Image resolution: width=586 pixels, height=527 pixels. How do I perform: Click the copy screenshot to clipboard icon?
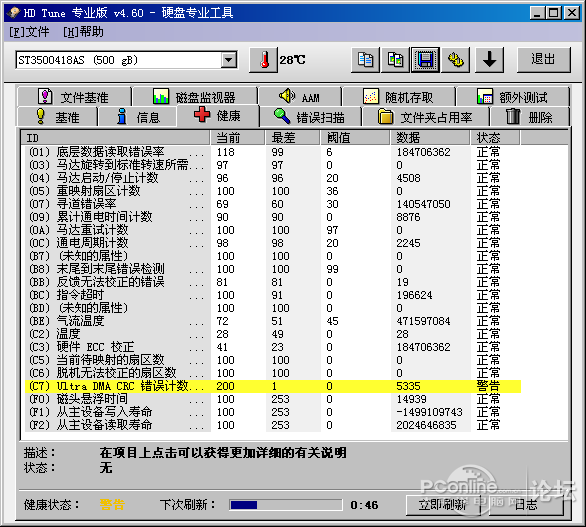click(395, 60)
